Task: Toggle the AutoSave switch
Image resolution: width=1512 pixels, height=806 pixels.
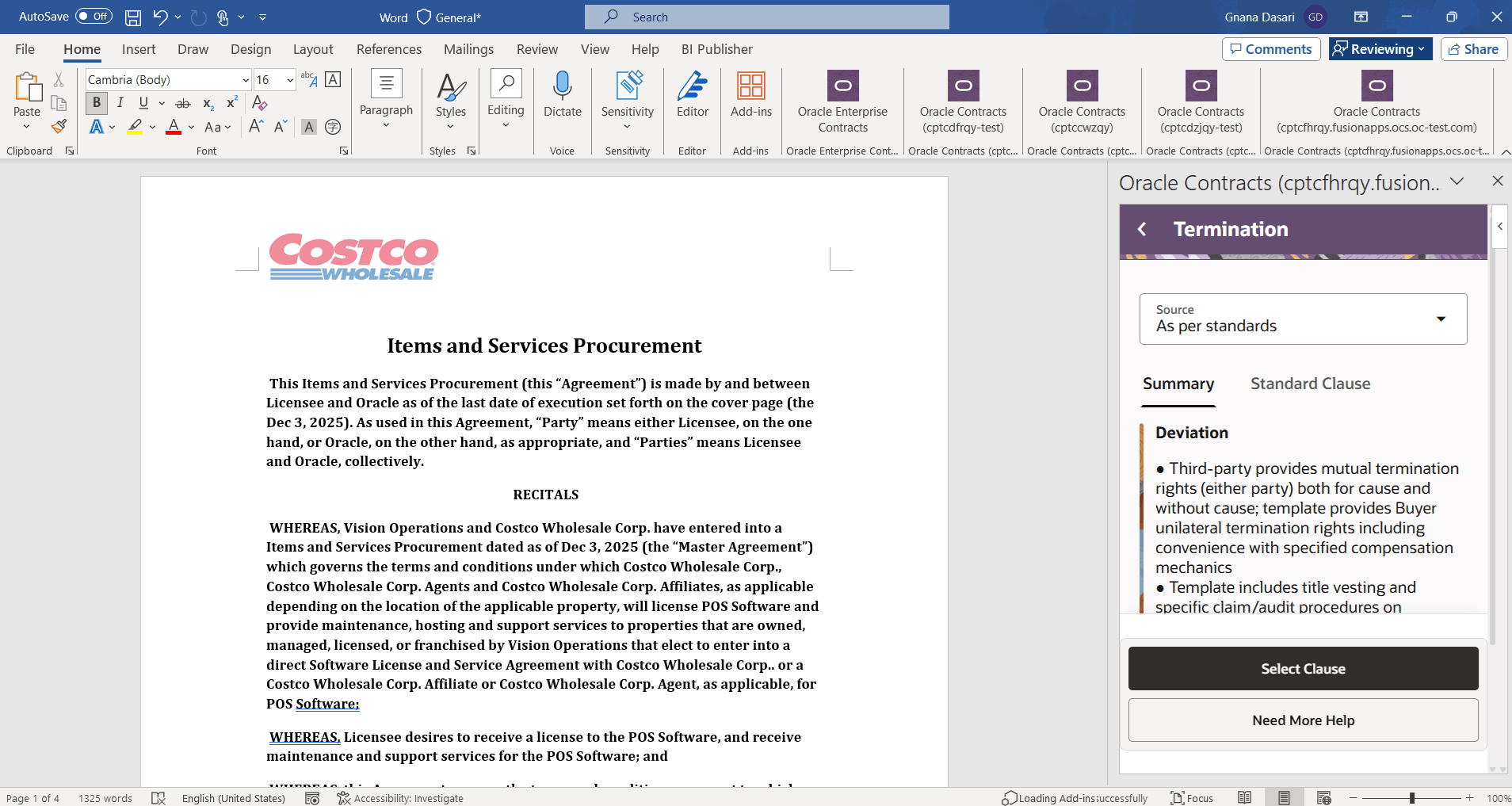Action: 94,17
